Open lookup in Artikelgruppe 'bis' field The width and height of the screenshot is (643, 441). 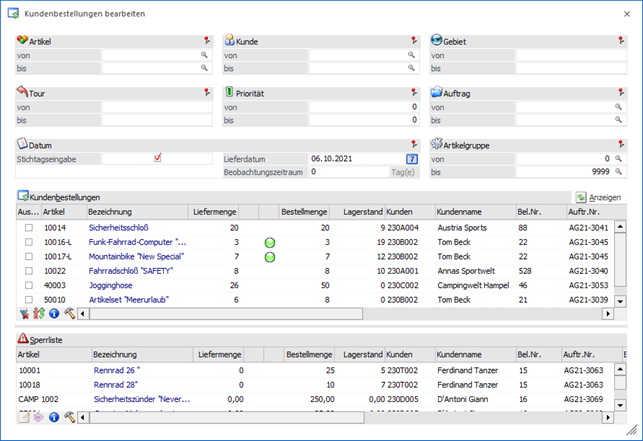620,171
